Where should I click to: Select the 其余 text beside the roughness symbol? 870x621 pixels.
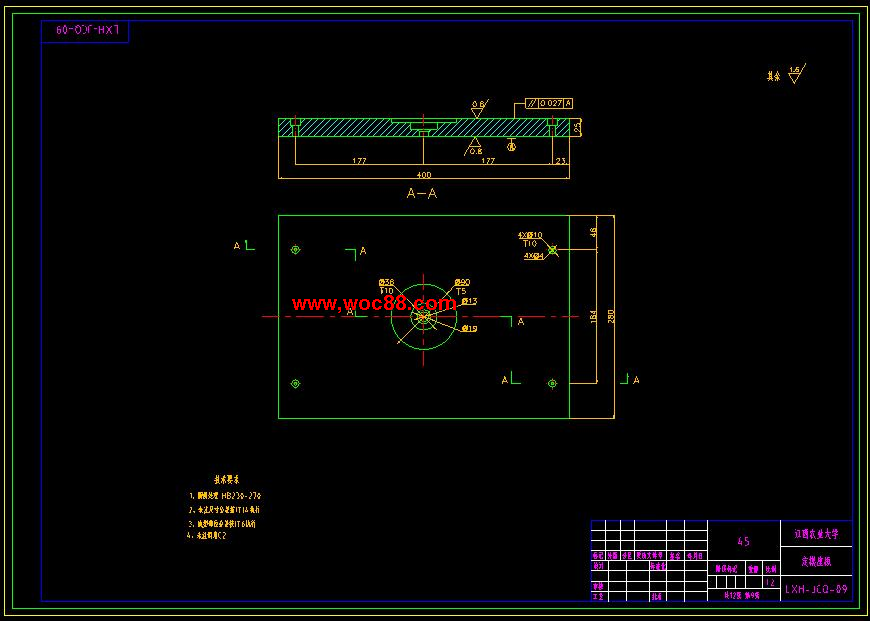(773, 77)
